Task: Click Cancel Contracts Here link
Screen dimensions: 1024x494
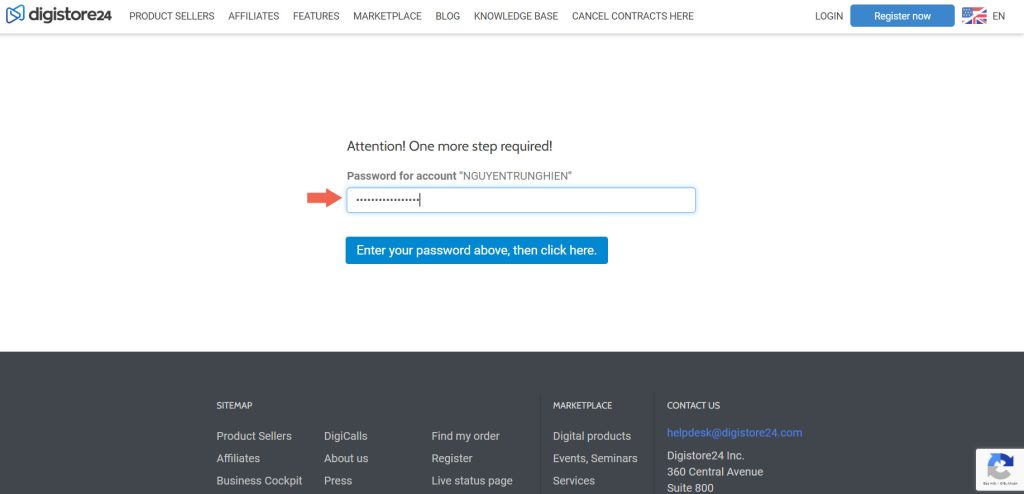Action: pos(632,16)
